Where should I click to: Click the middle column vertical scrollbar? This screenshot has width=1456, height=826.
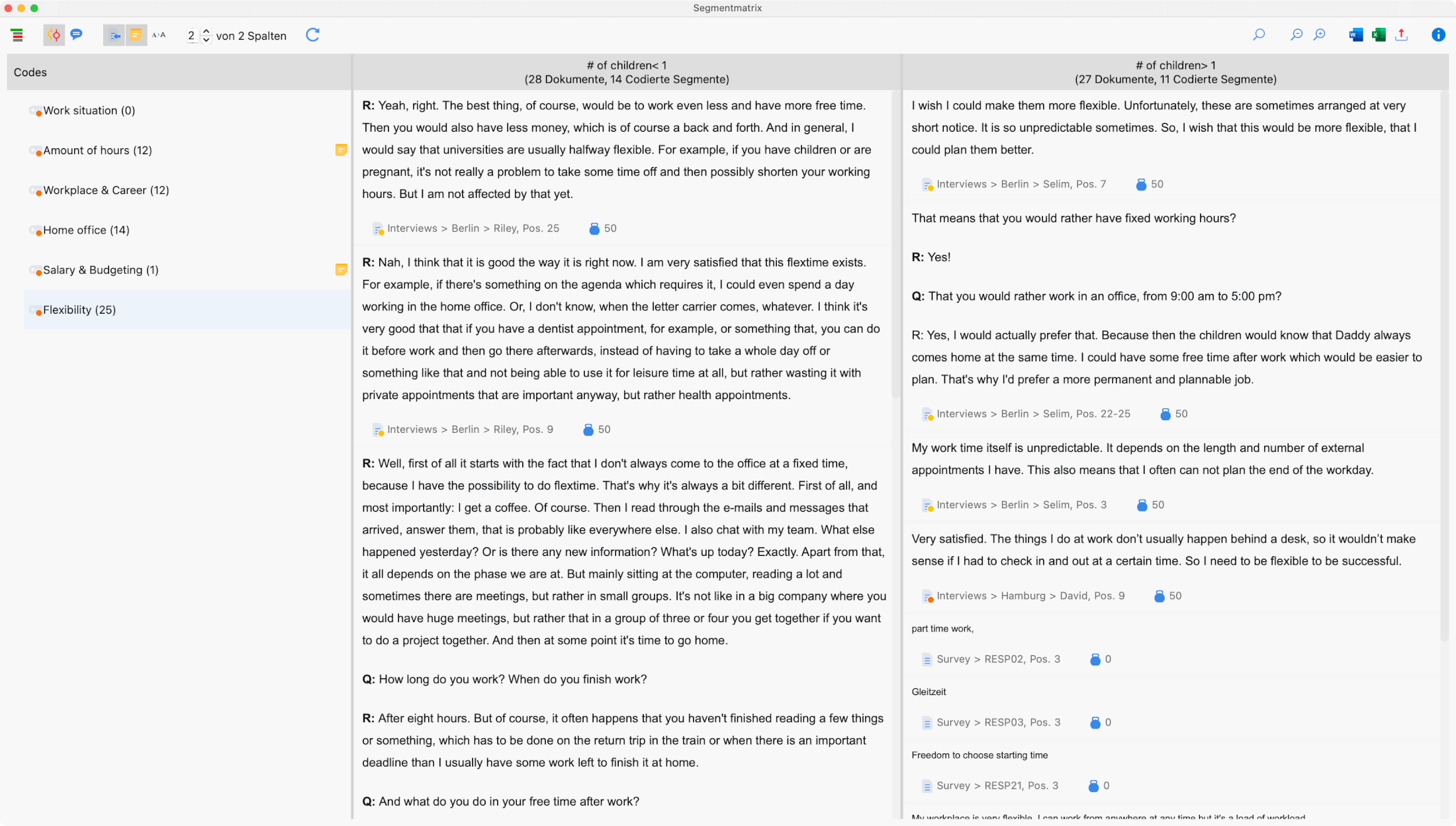tap(895, 245)
